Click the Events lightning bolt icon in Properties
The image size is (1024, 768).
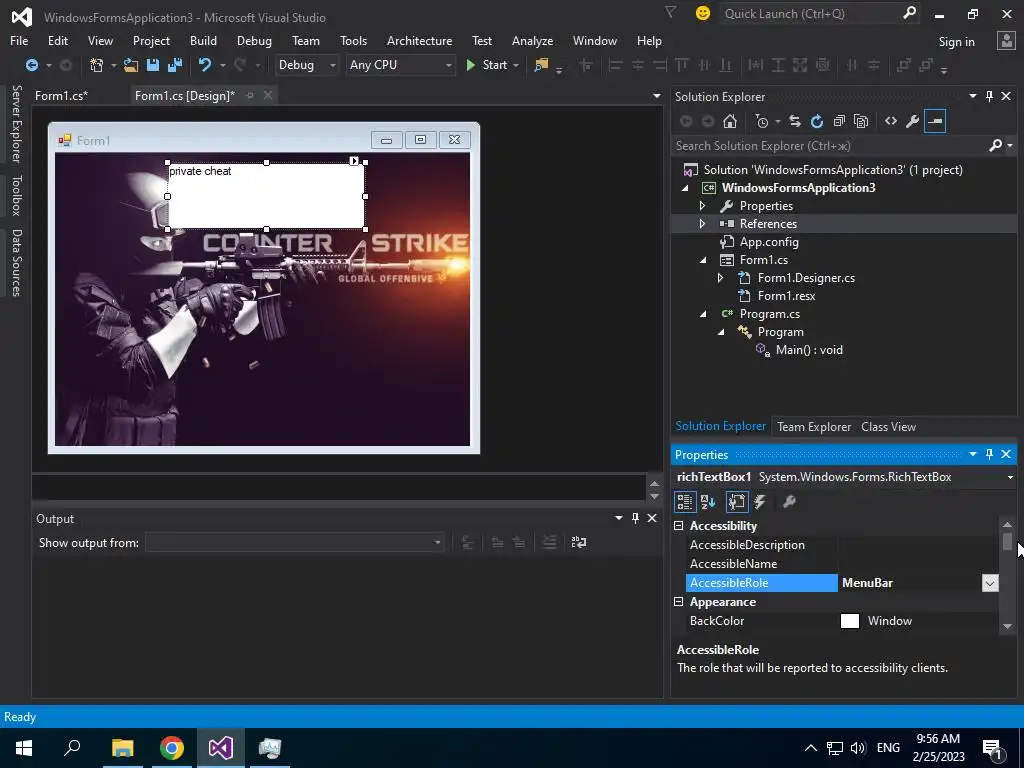[x=760, y=502]
